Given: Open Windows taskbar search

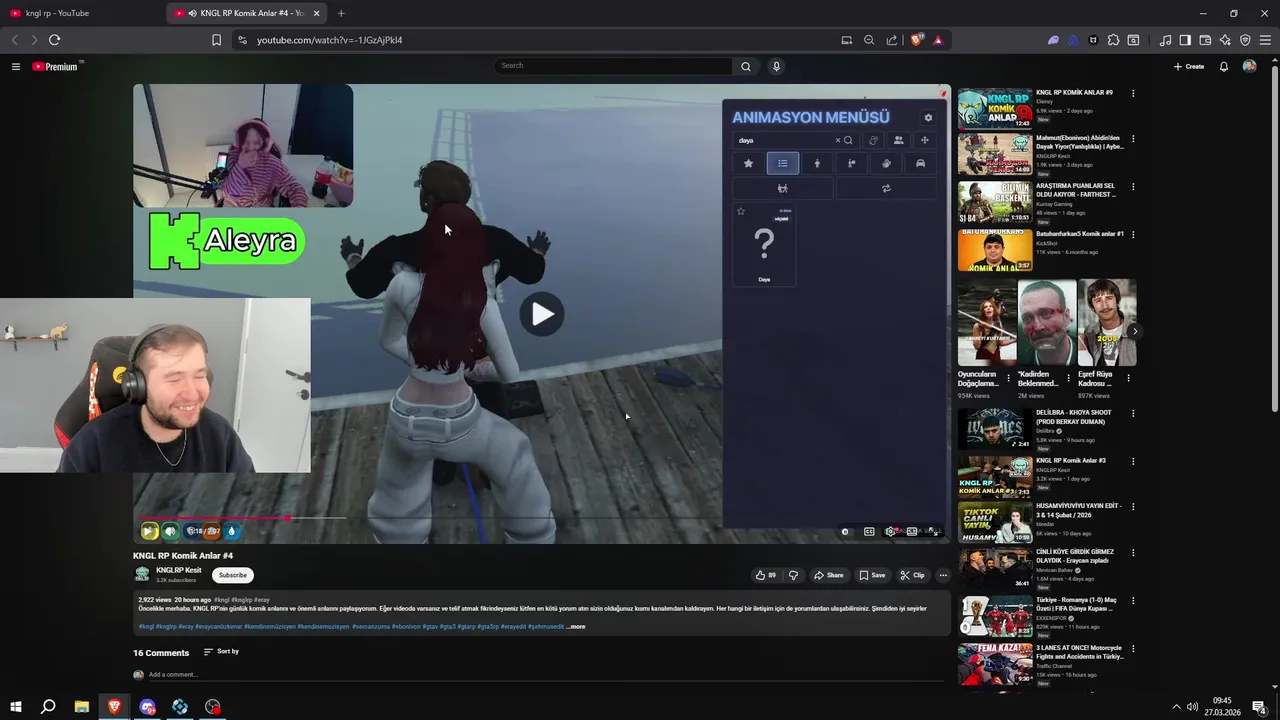Looking at the screenshot, I should point(48,707).
